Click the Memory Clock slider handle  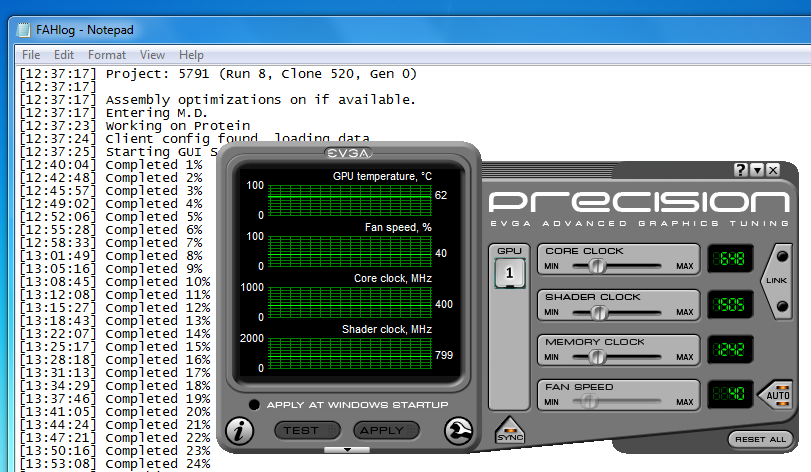tap(597, 357)
